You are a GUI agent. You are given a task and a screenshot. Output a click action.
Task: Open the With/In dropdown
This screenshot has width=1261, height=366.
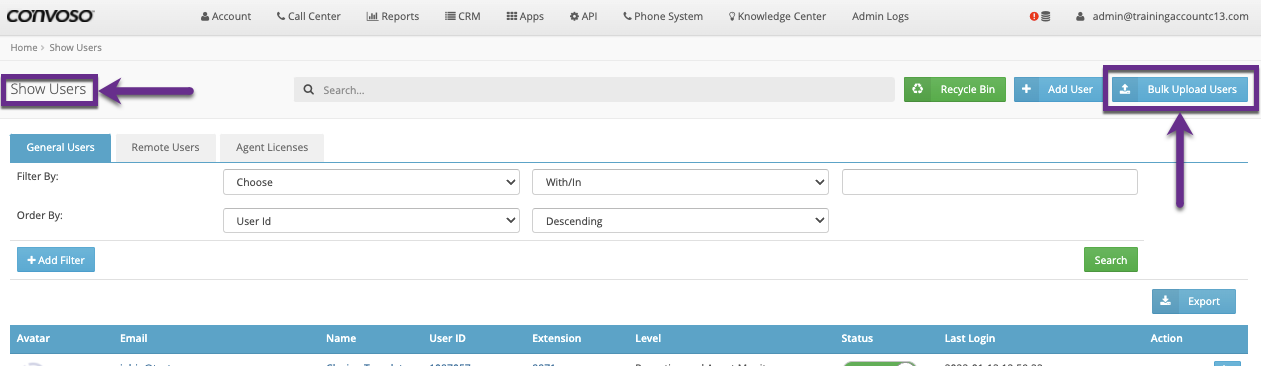click(681, 182)
